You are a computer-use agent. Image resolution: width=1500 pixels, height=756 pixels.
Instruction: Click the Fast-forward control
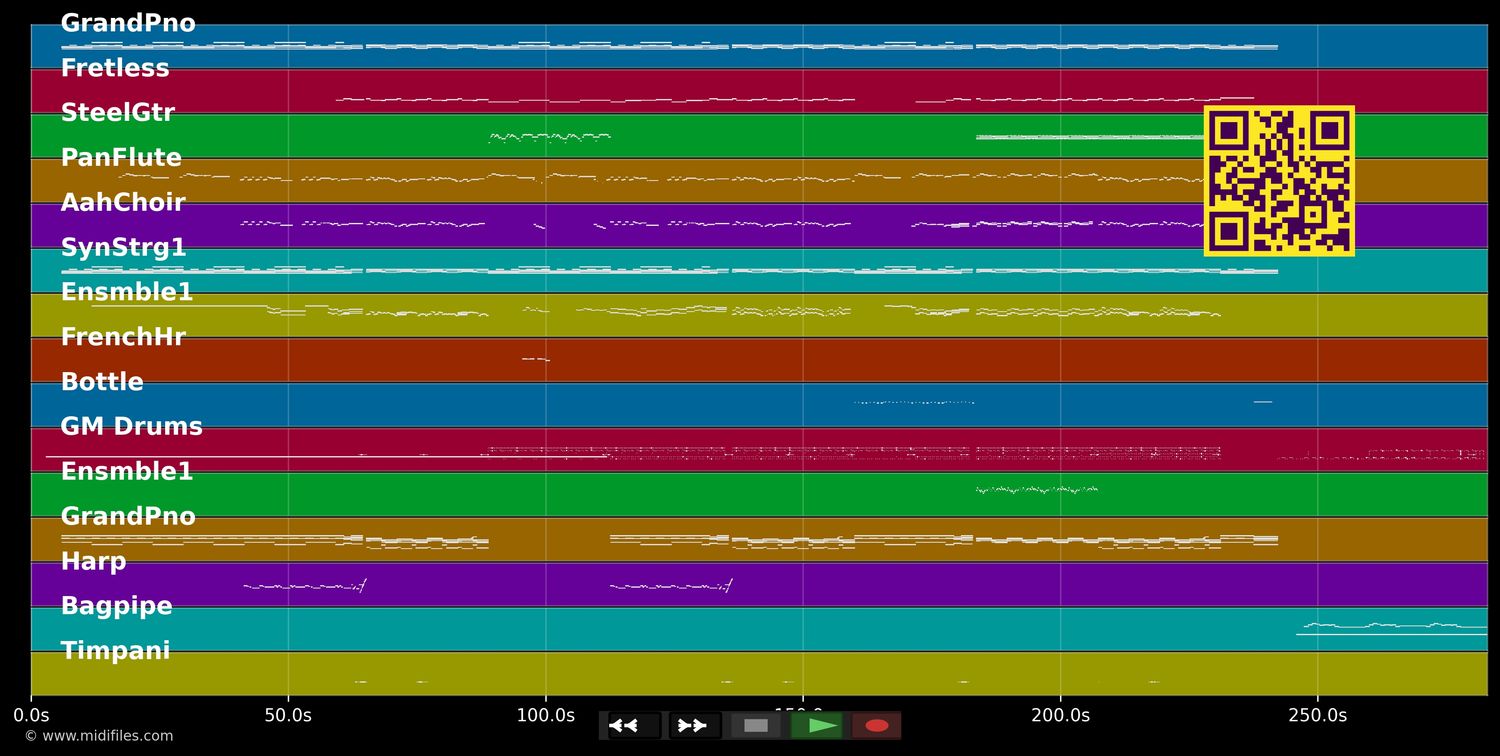point(693,725)
